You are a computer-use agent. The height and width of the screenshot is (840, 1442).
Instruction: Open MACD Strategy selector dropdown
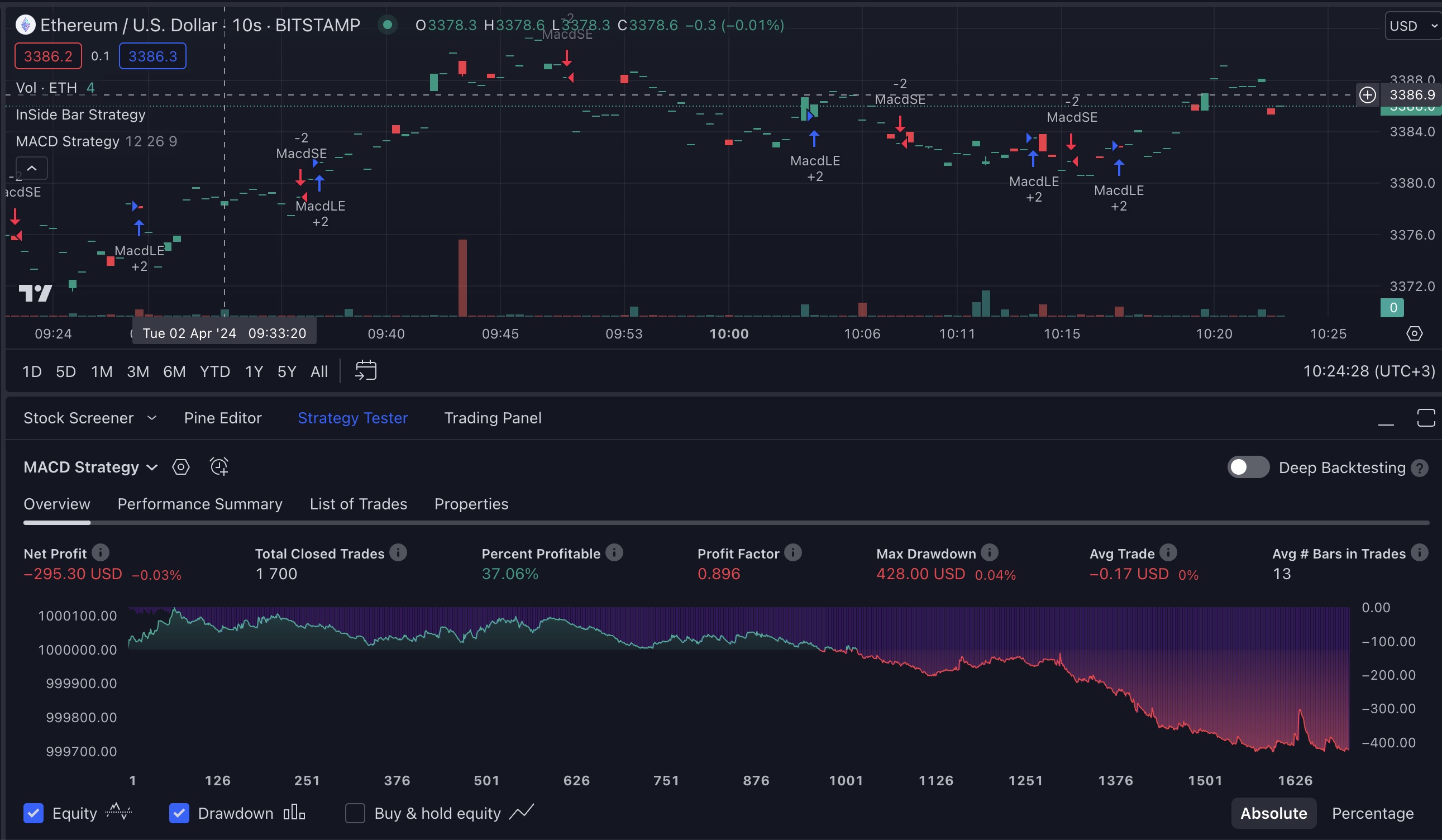91,467
